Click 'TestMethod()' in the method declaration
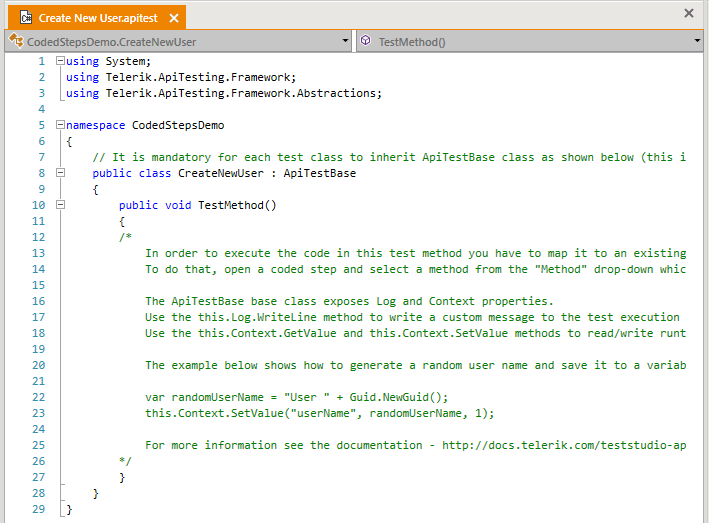 (237, 205)
